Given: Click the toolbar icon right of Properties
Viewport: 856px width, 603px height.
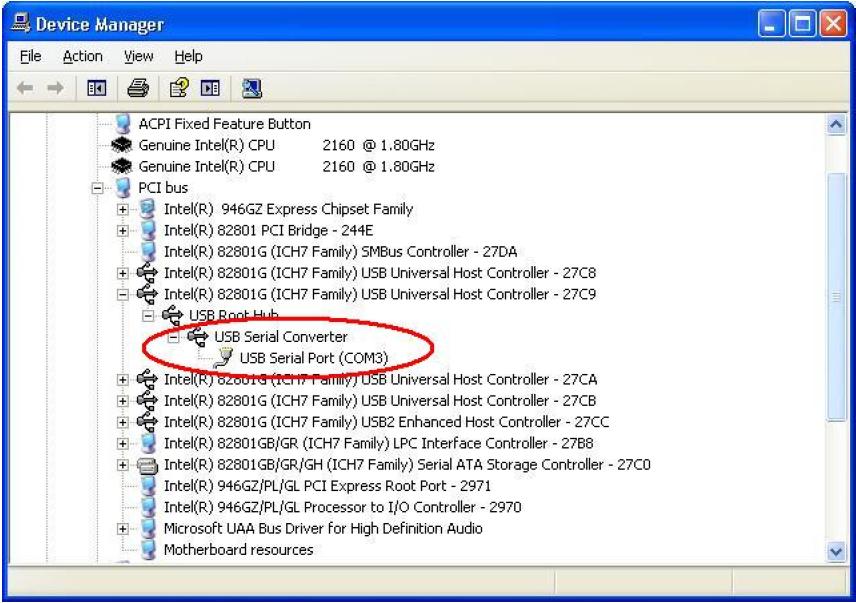Looking at the screenshot, I should pyautogui.click(x=210, y=88).
